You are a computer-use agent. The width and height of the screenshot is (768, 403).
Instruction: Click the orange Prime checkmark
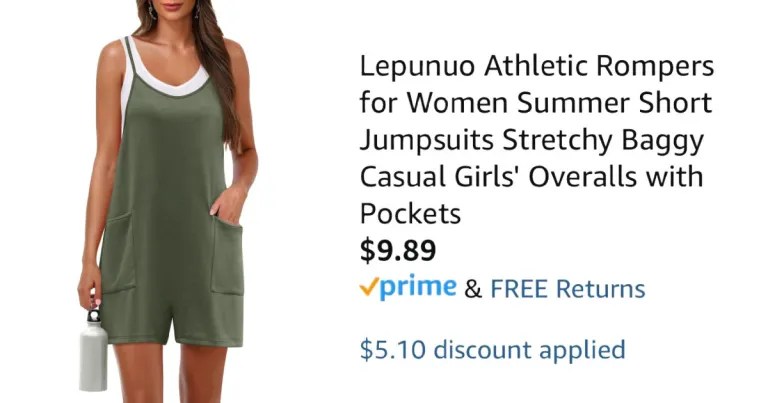coord(369,286)
